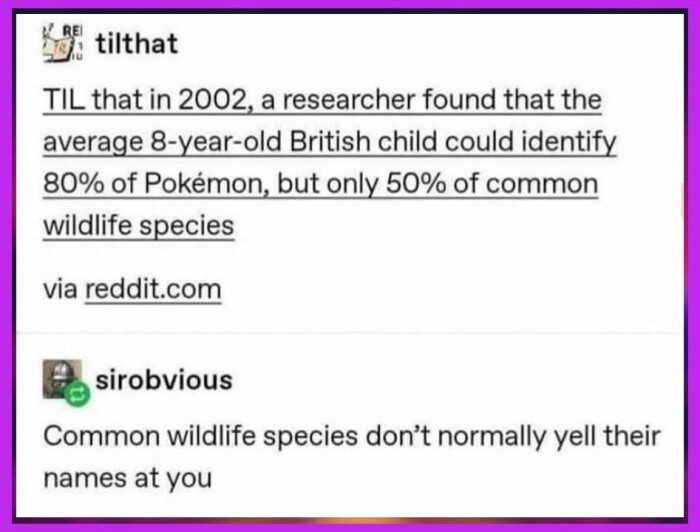Click "50%" in the linked headline
This screenshot has height=532, width=700.
(x=416, y=184)
